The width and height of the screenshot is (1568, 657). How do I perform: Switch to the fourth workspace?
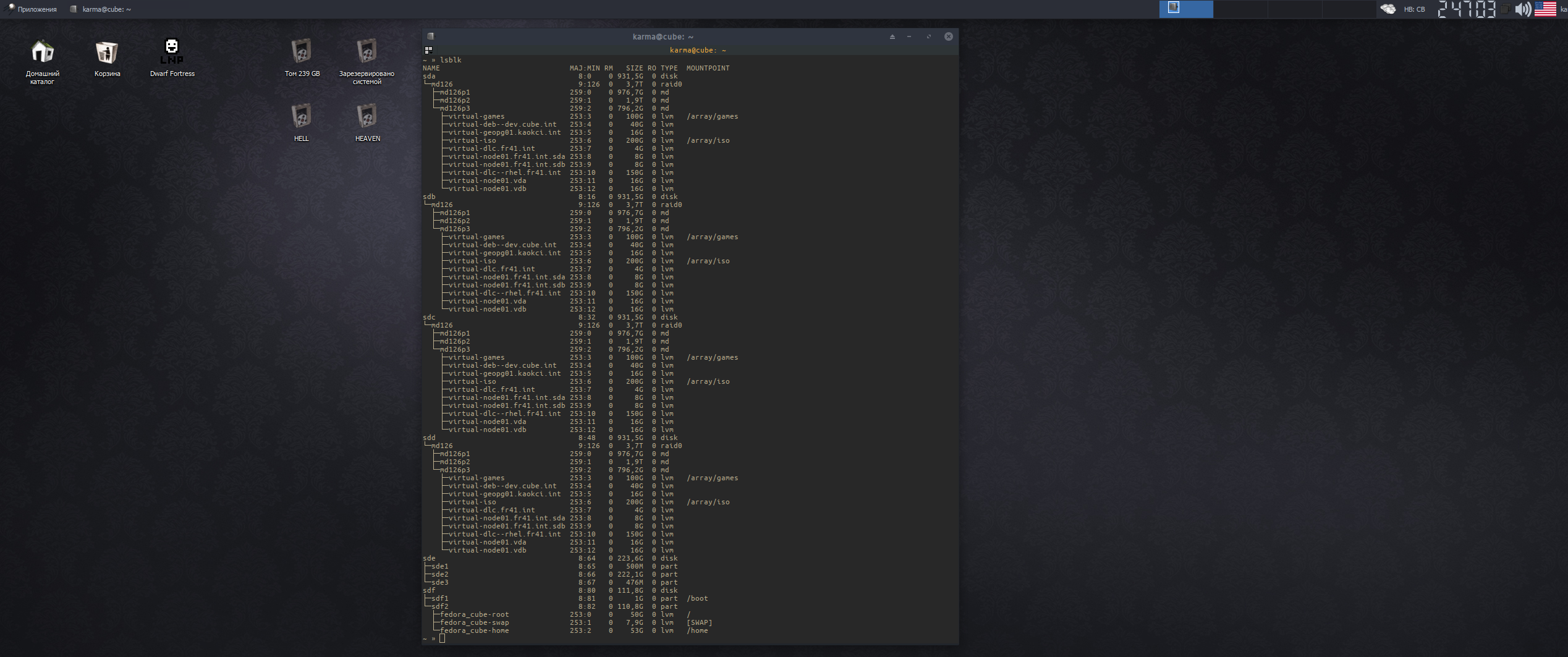click(1349, 9)
